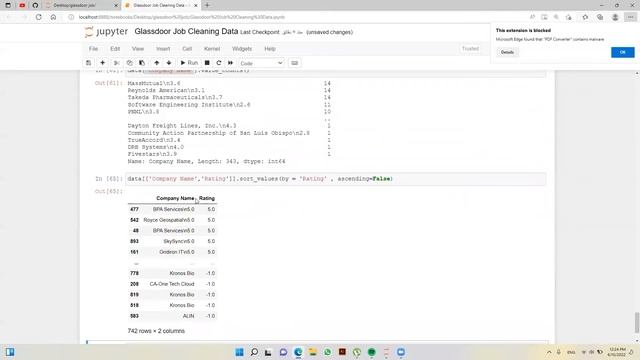
Task: Close the Desktop/glassdoor job tab
Action: tap(116, 5)
